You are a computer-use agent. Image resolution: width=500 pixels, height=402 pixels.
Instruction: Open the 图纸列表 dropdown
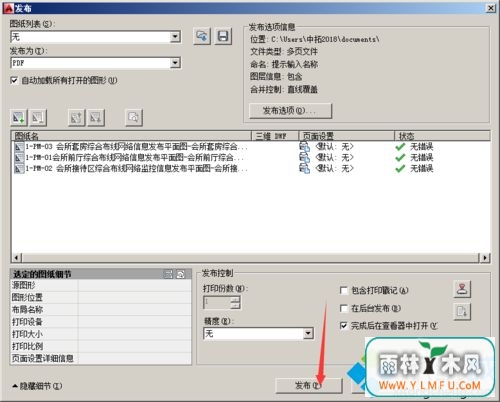coord(175,36)
